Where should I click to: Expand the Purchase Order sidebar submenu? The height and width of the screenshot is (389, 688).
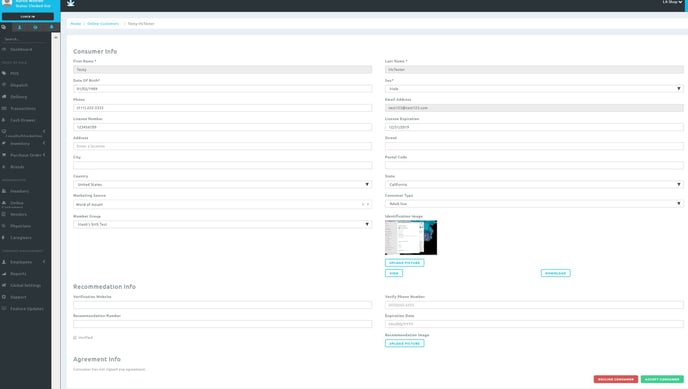tap(44, 155)
